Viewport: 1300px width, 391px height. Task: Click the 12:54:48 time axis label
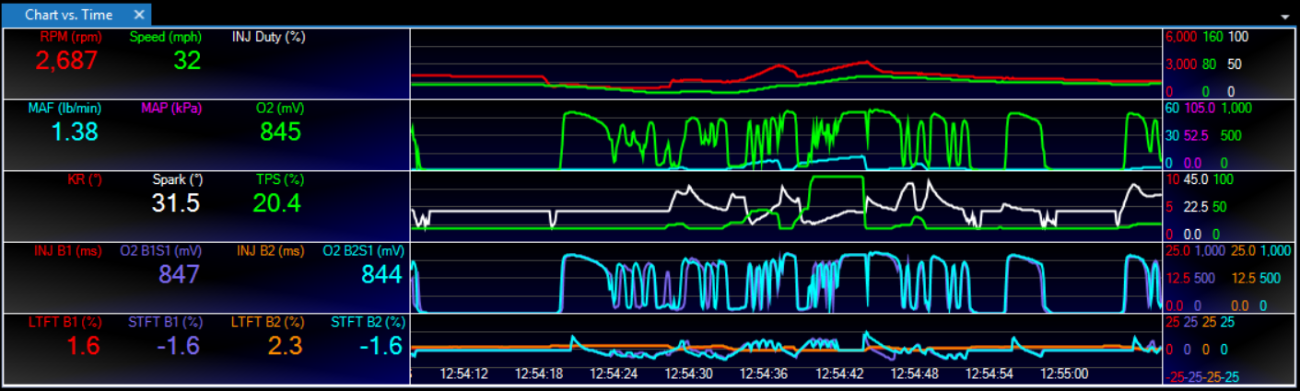click(x=915, y=373)
